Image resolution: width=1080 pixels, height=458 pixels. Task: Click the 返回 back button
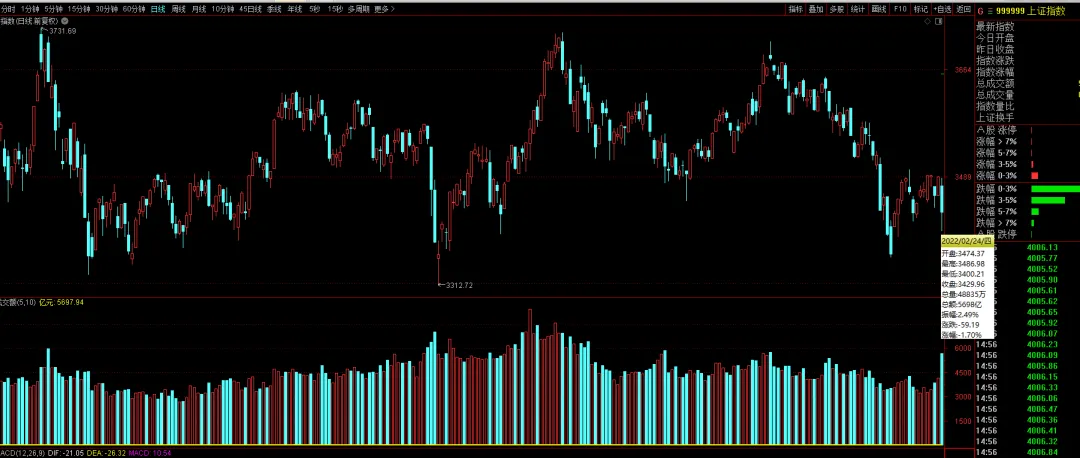click(964, 9)
